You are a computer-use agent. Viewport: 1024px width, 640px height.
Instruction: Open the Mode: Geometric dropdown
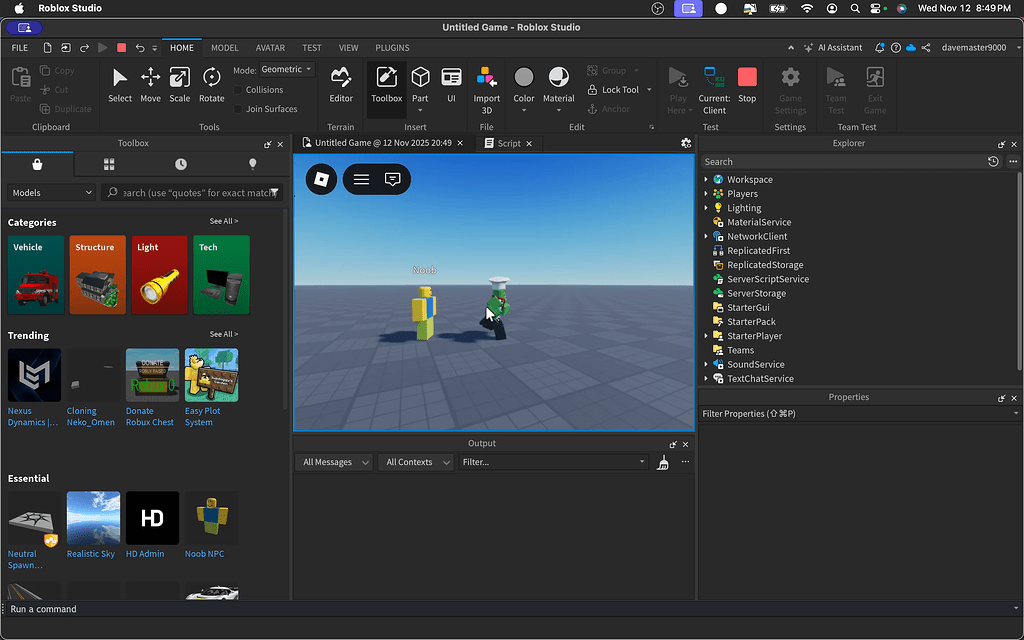pyautogui.click(x=285, y=68)
